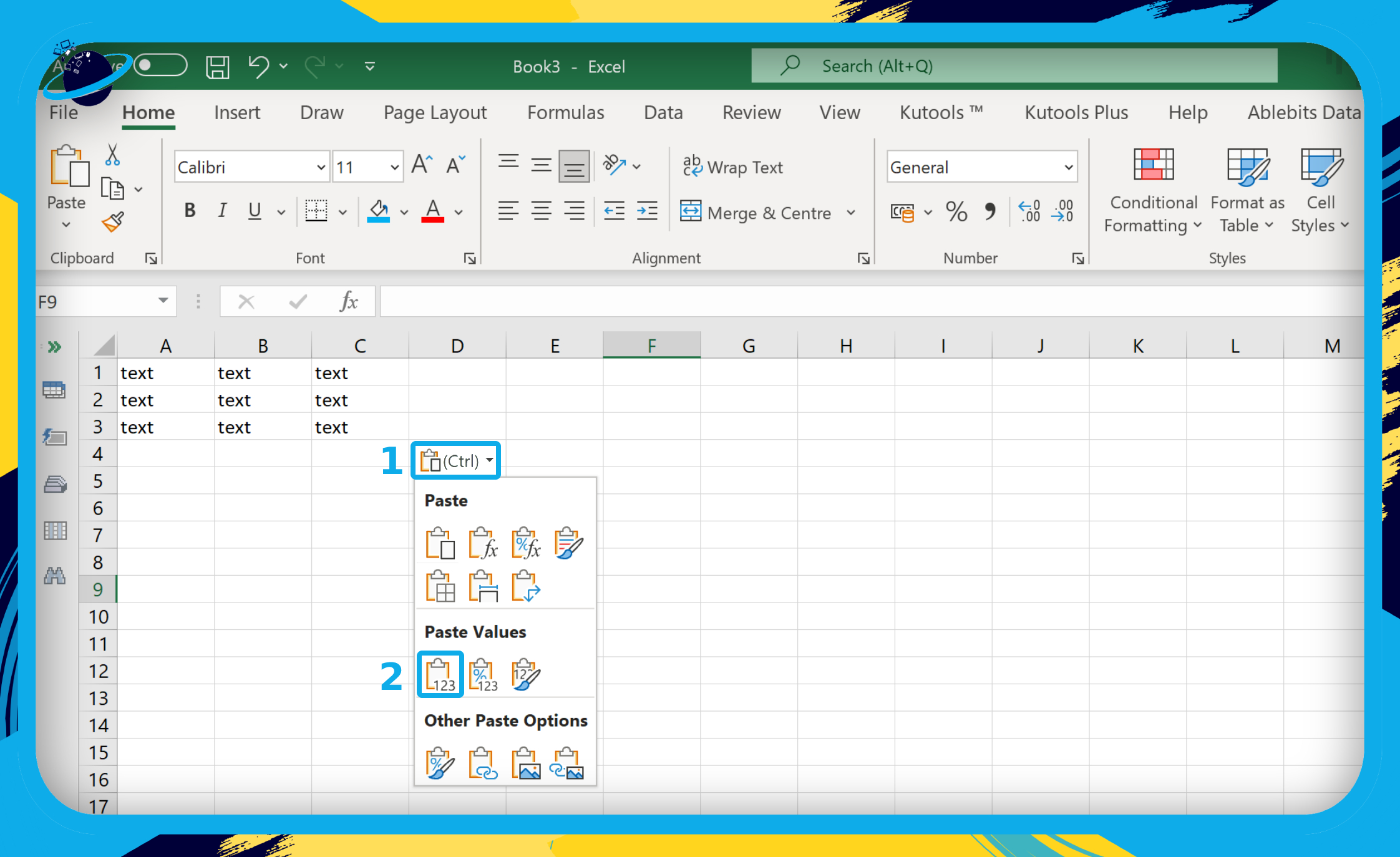The image size is (1400, 857).
Task: Choose Paste Link icon
Action: pyautogui.click(x=483, y=763)
